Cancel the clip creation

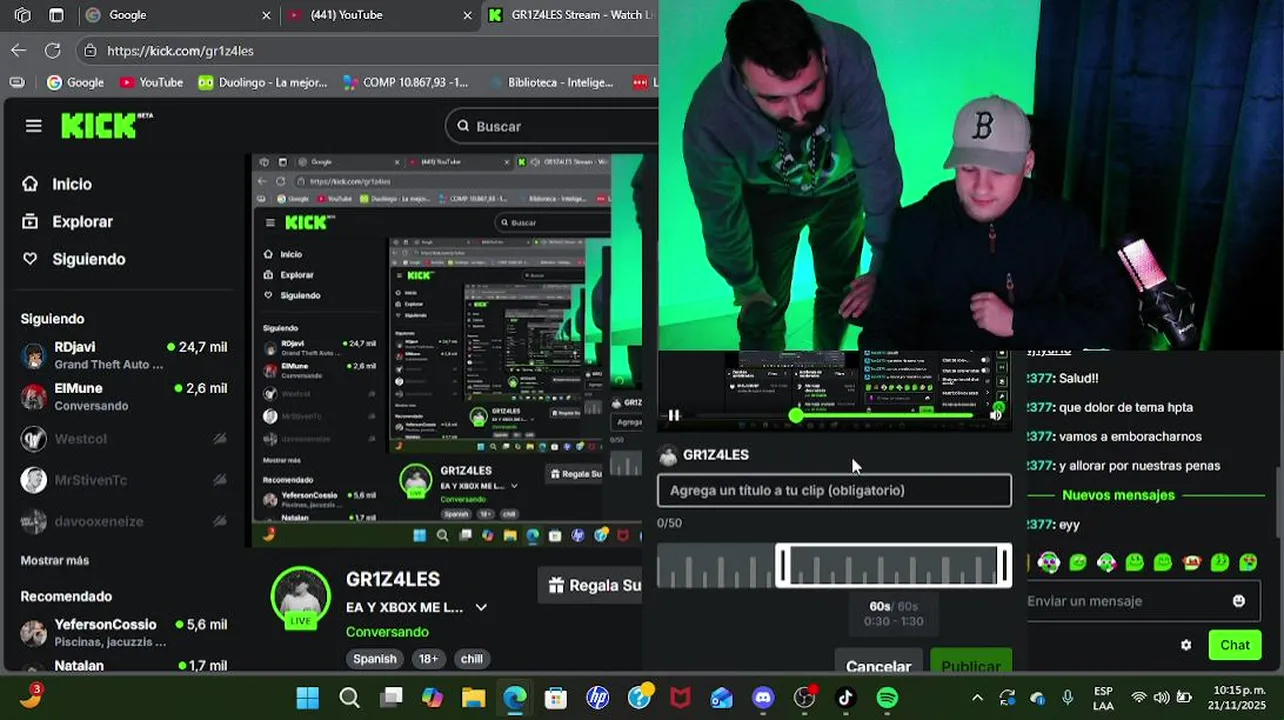(x=878, y=666)
